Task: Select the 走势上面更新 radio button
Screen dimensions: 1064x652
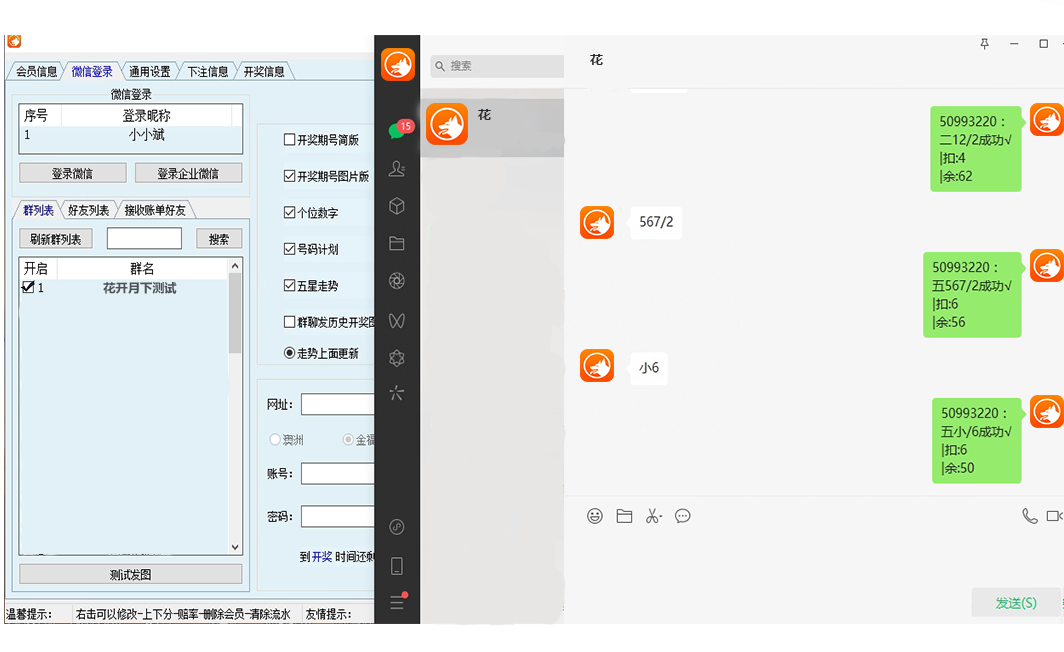Action: [290, 353]
